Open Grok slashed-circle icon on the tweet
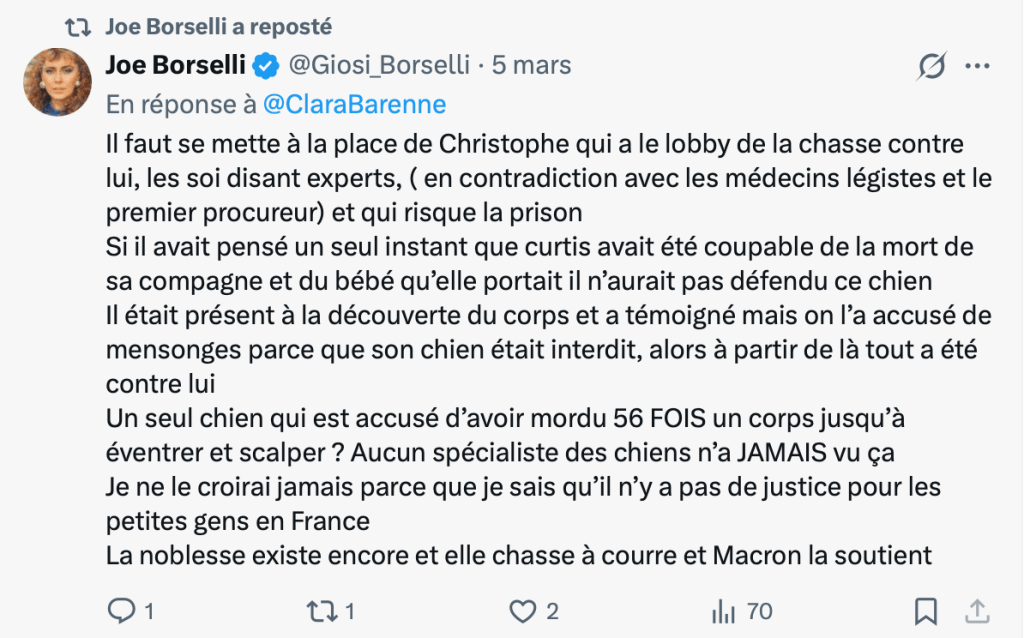The height and width of the screenshot is (638, 1024). tap(931, 66)
